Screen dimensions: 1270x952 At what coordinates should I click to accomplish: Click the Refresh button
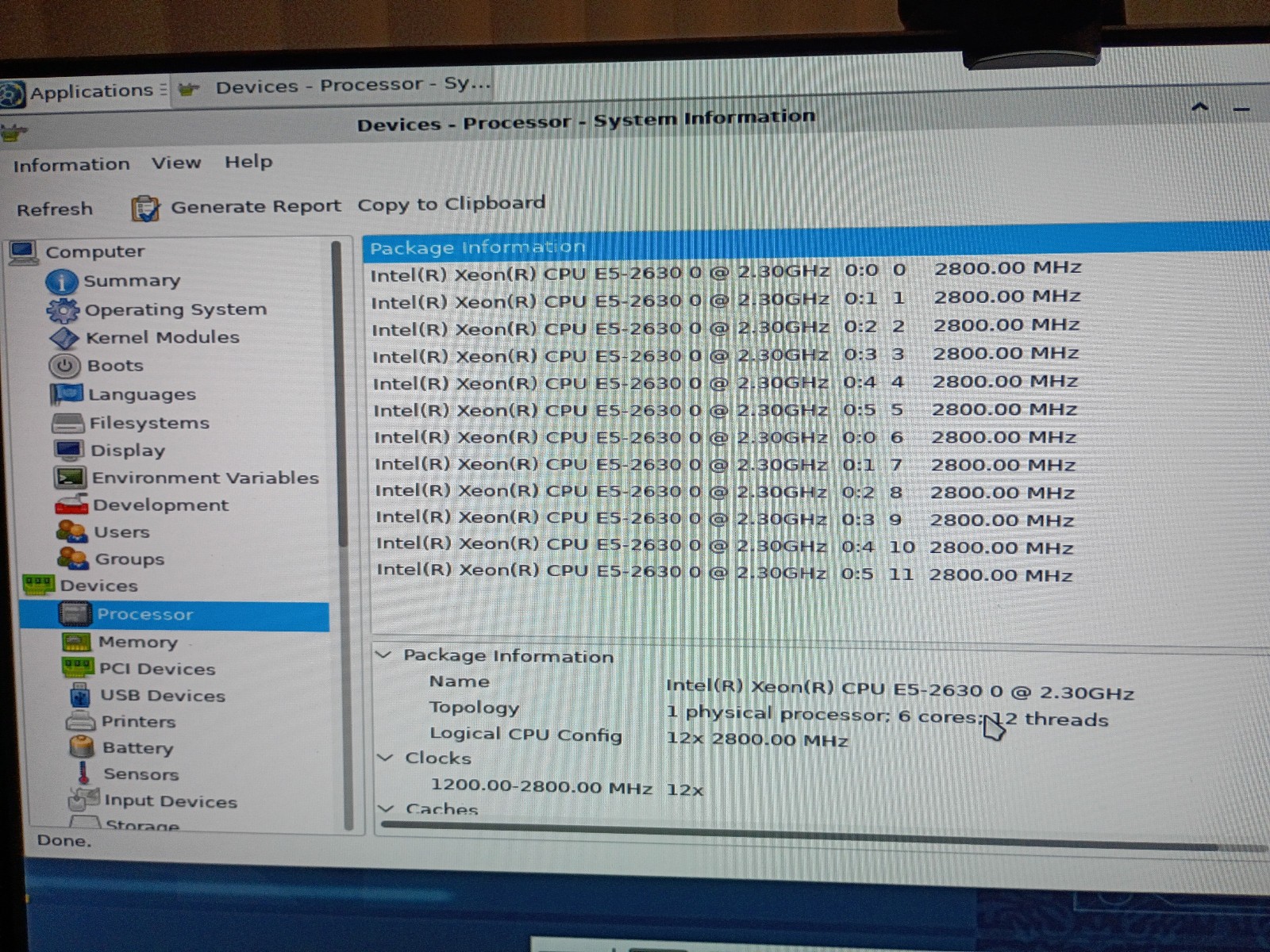tap(55, 209)
